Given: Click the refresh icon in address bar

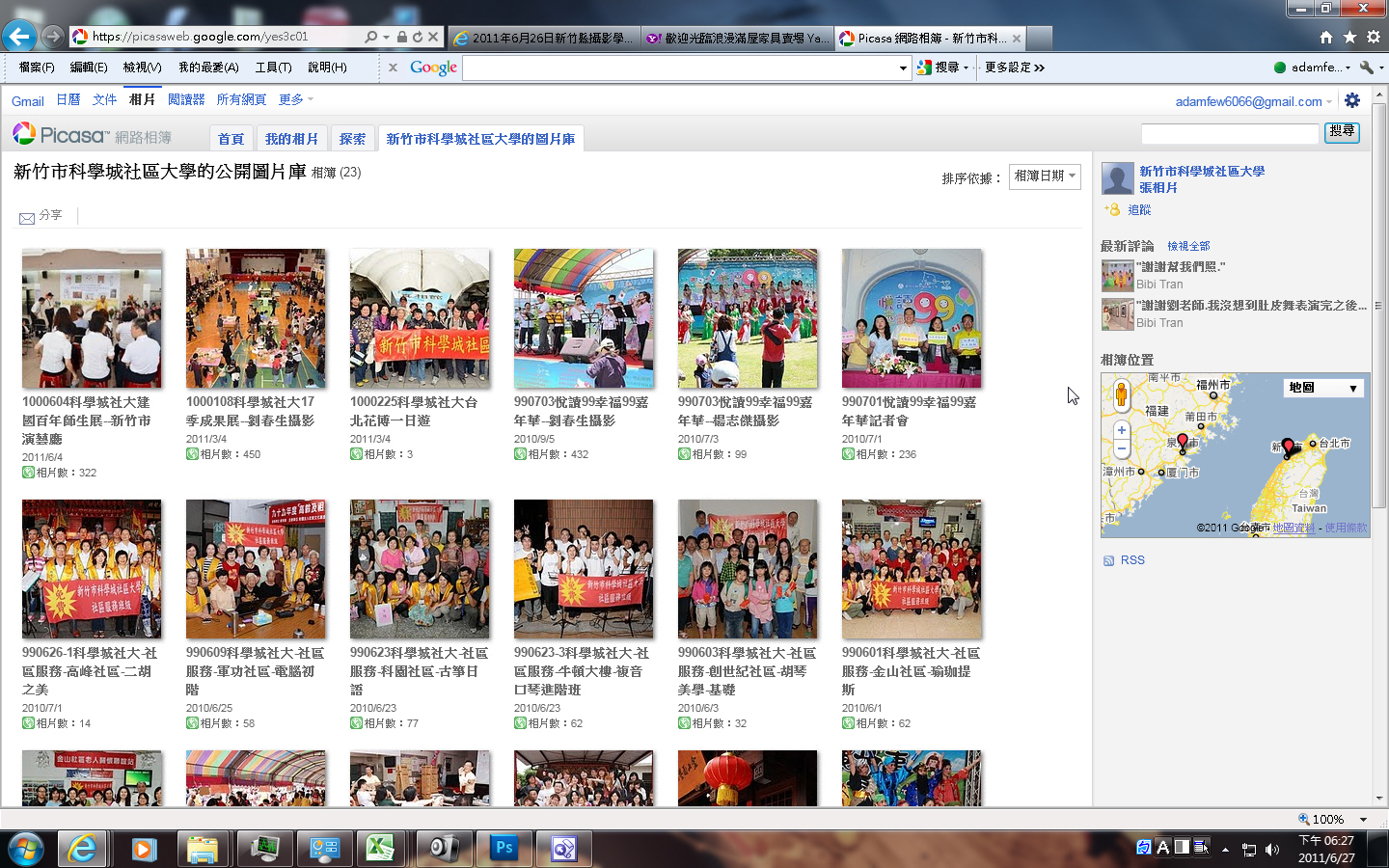Looking at the screenshot, I should 418,37.
